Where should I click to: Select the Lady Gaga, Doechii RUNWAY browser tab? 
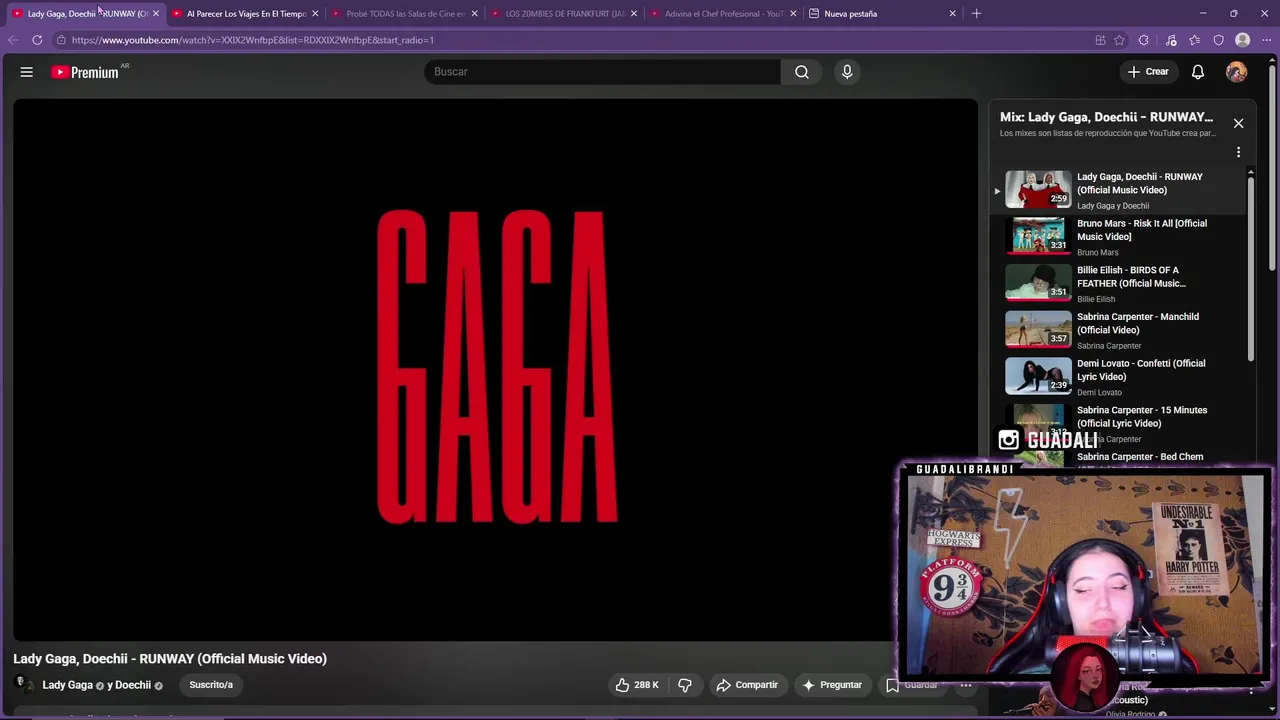(84, 14)
